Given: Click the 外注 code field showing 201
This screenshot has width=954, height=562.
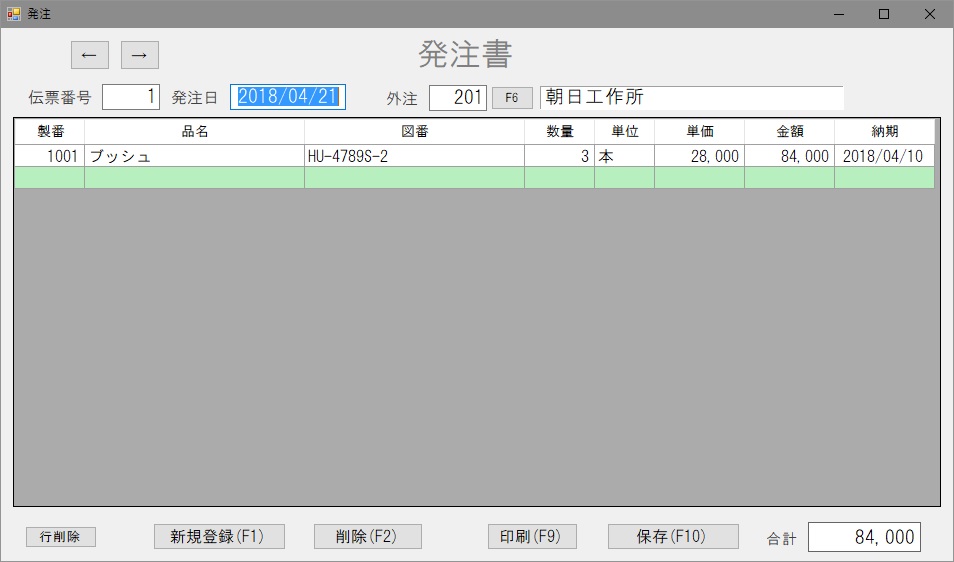Looking at the screenshot, I should [x=457, y=98].
